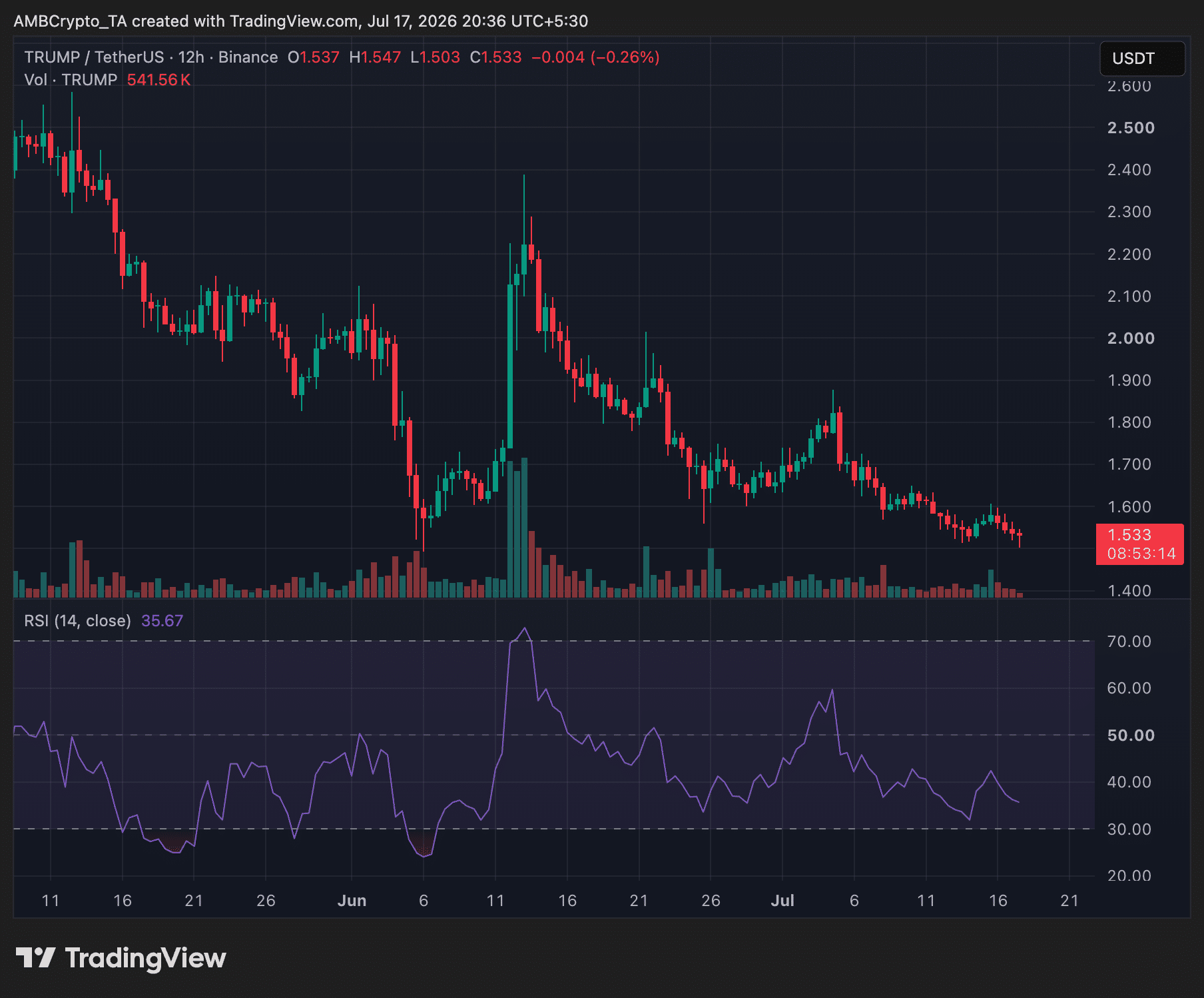Click the volume value 541.56 K
The height and width of the screenshot is (998, 1204).
coord(158,80)
